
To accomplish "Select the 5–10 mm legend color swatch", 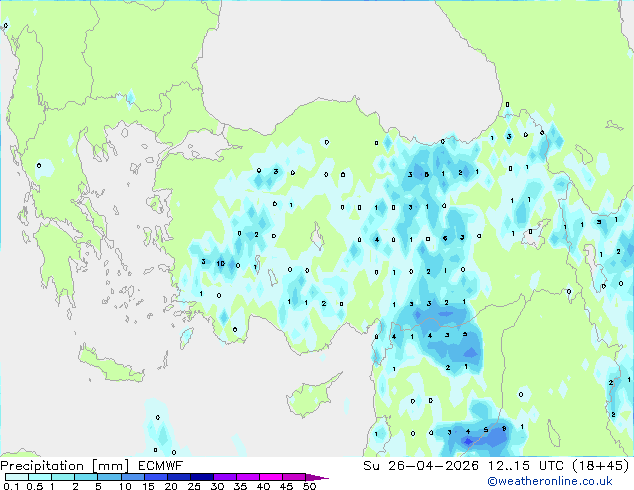I will pos(109,477).
